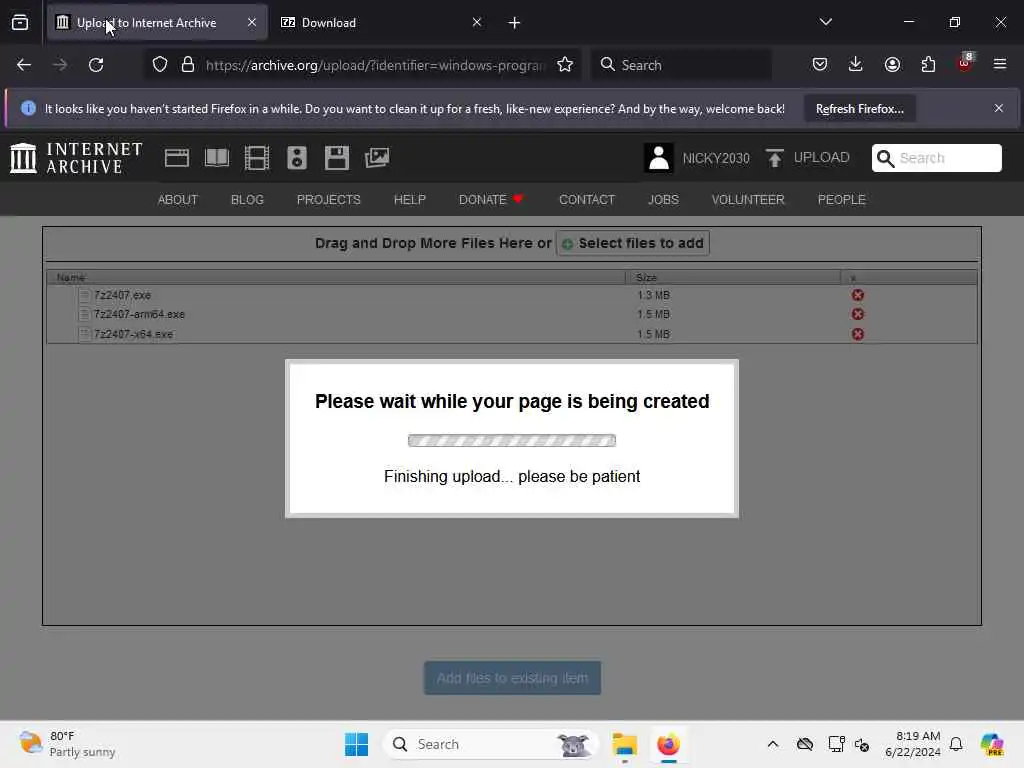
Task: Expand the list all tabs chevron
Action: 825,22
